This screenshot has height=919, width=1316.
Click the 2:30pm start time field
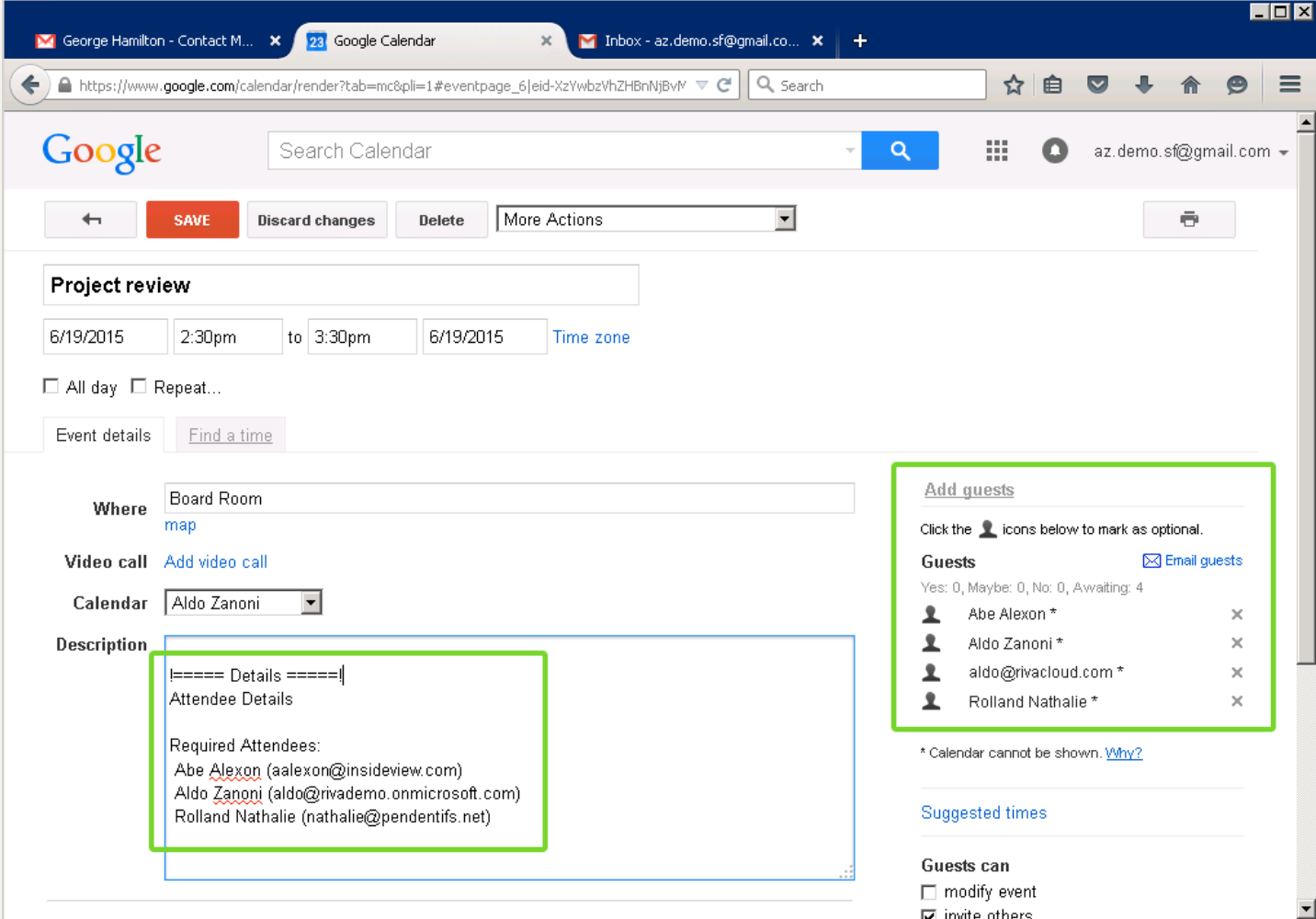click(228, 336)
